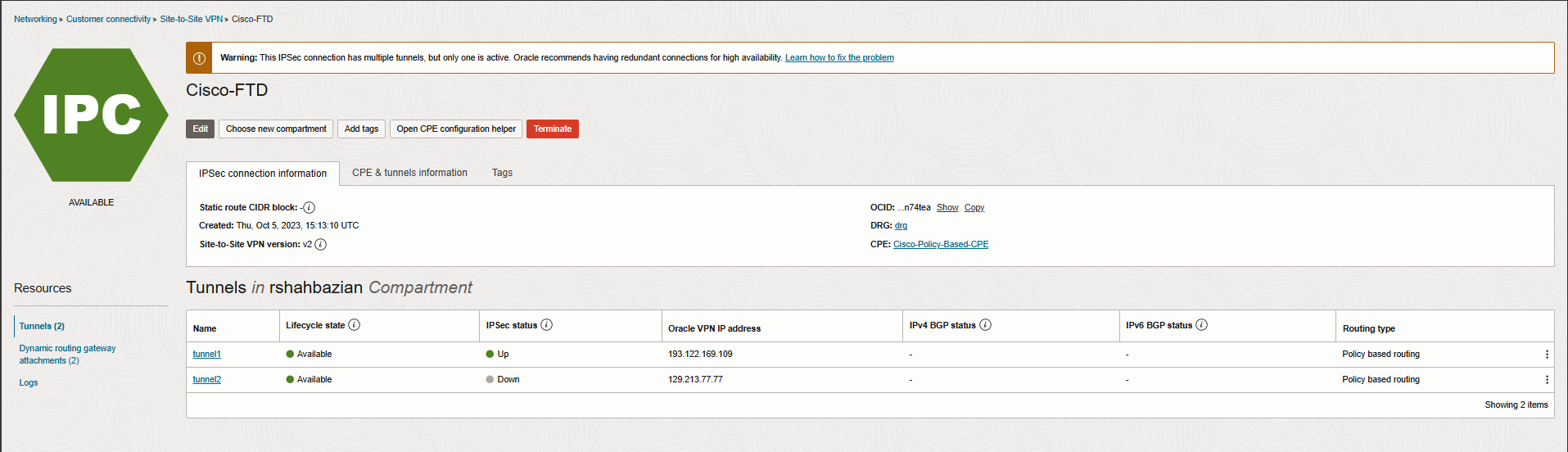The height and width of the screenshot is (452, 1568).
Task: Open the Tags tab
Action: (502, 173)
